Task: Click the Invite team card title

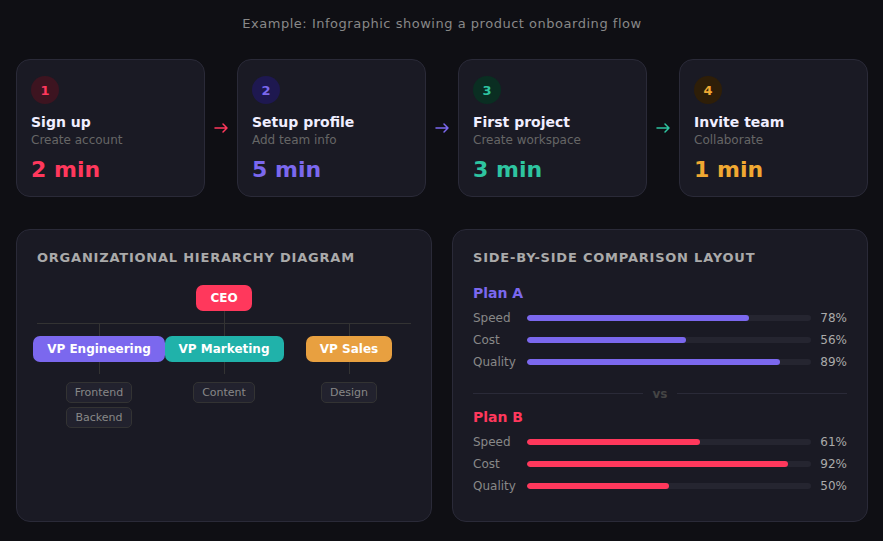Action: pos(739,122)
